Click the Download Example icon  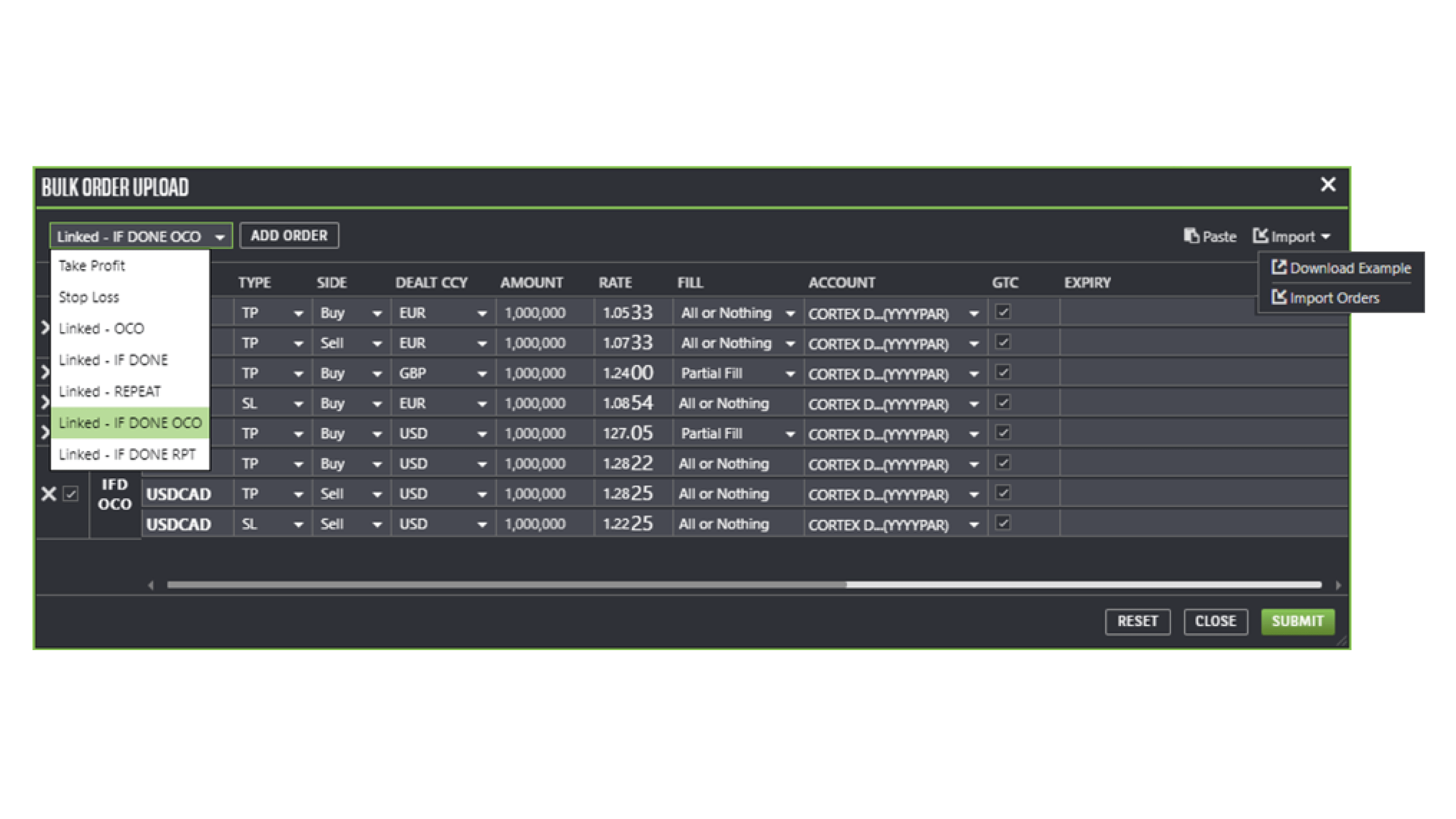(1278, 267)
